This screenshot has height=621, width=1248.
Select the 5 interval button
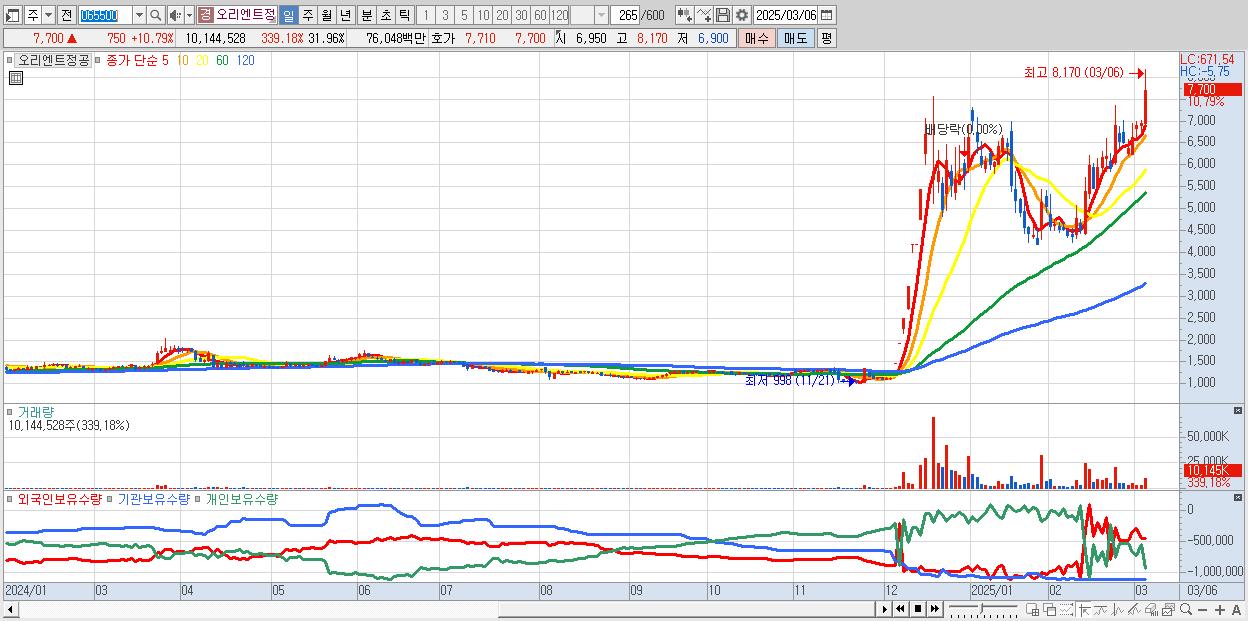pos(464,15)
